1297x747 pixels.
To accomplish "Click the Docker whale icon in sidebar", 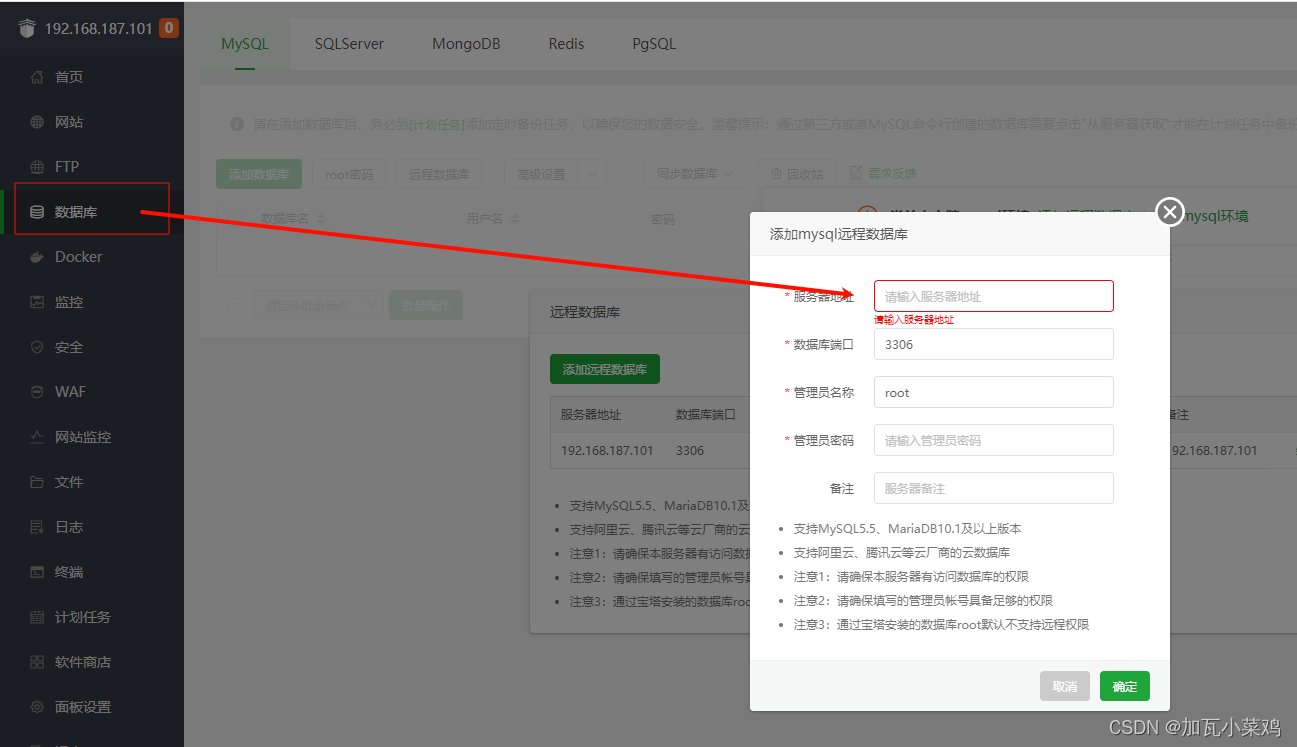I will (x=37, y=257).
